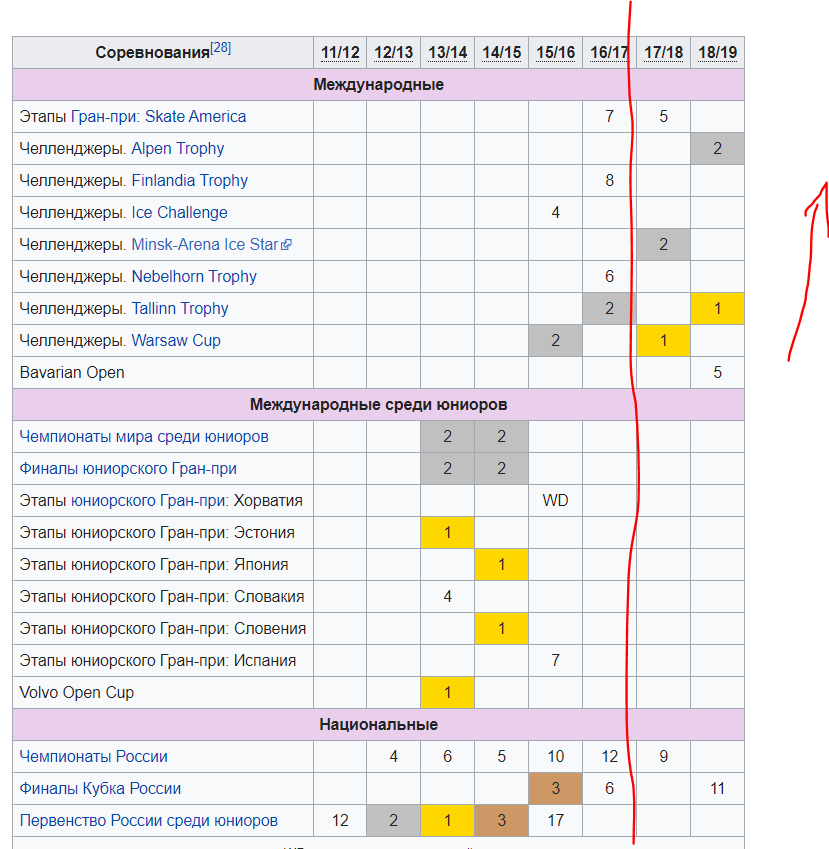Click the 18/19 season column header
The width and height of the screenshot is (829, 849).
point(717,53)
